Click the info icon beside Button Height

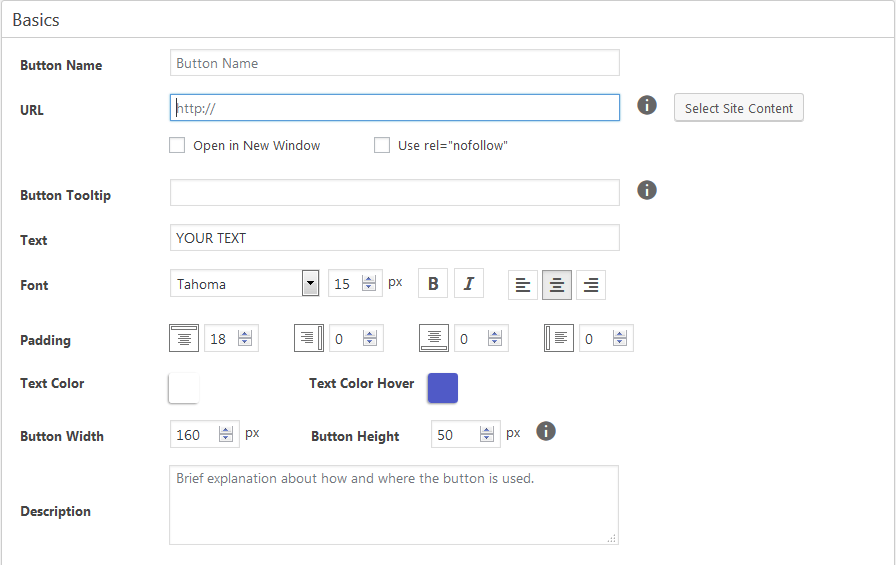[546, 431]
